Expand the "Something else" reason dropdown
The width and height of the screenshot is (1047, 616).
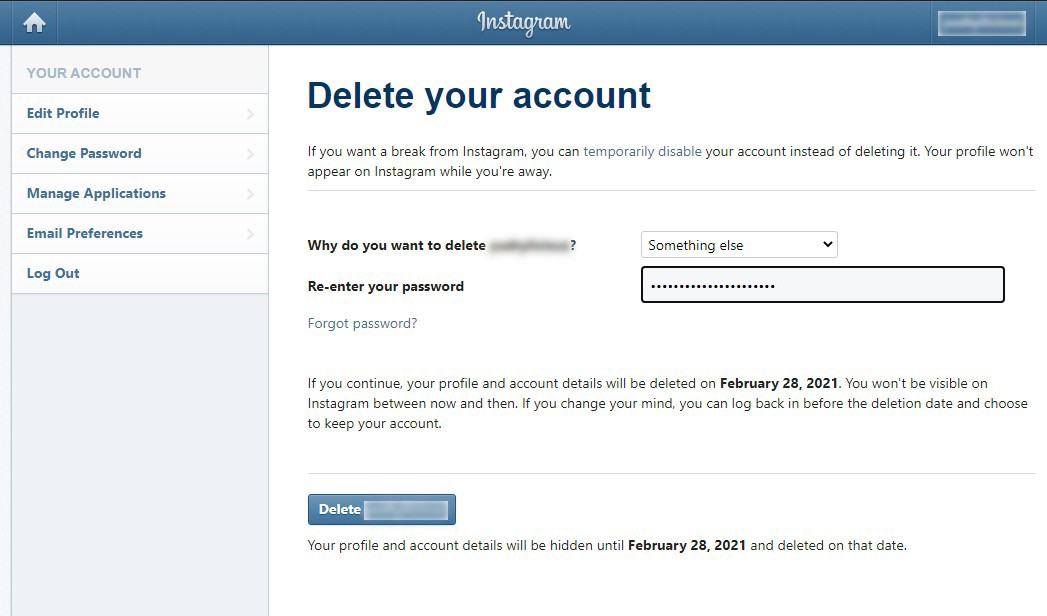click(739, 245)
